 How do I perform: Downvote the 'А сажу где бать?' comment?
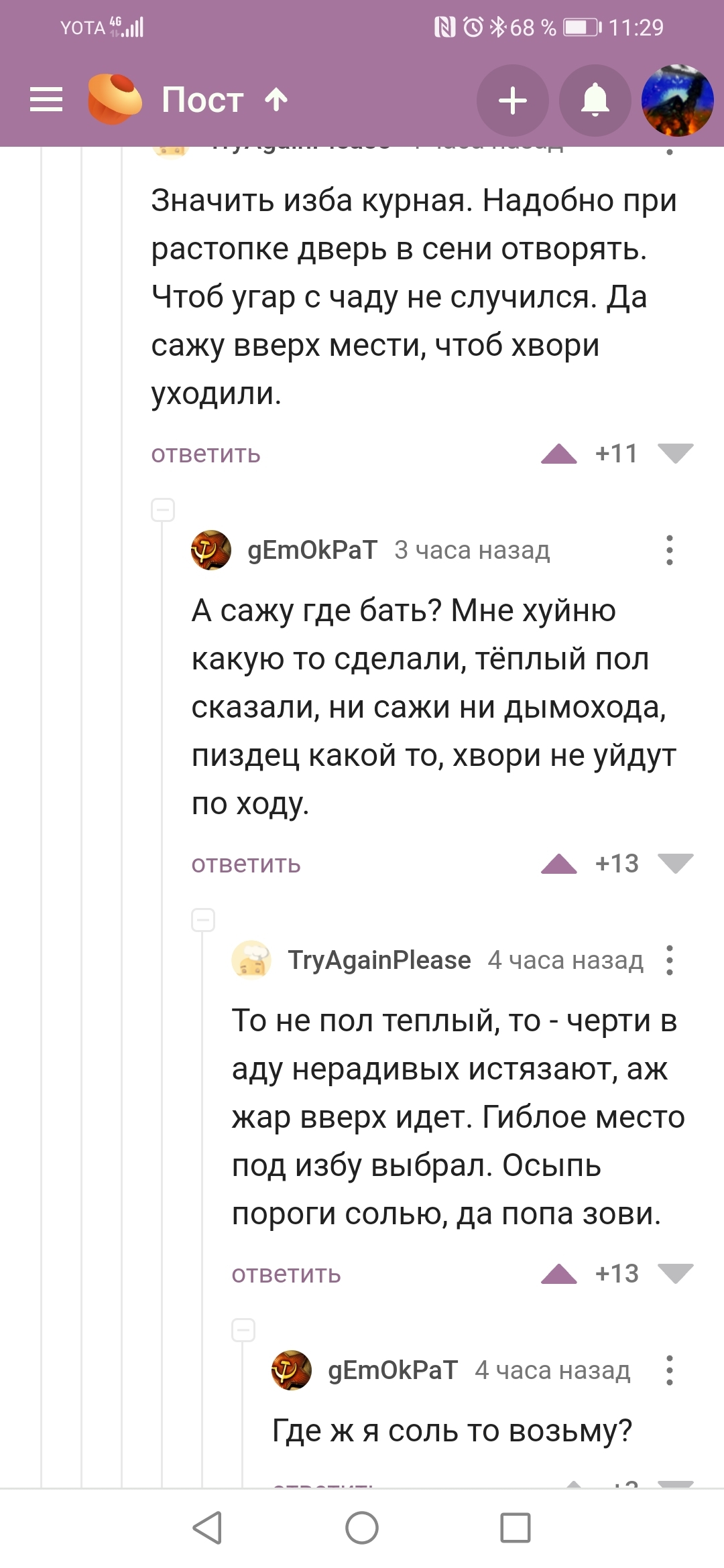pos(675,864)
